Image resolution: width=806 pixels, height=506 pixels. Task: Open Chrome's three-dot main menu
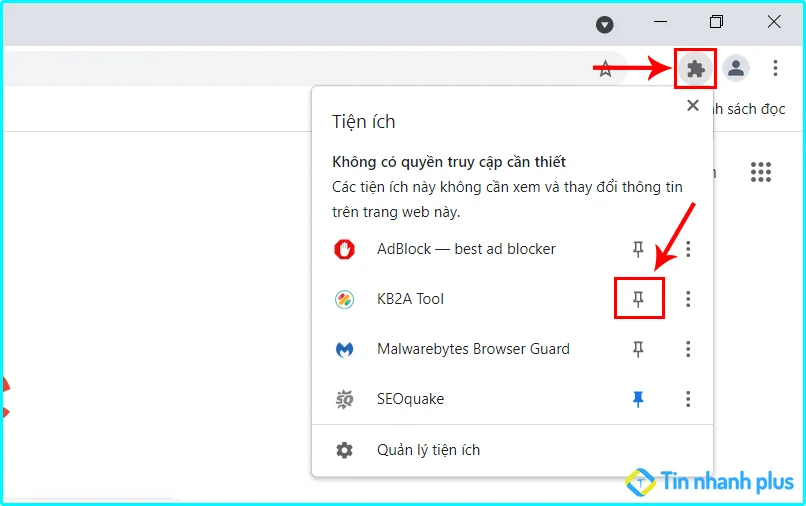pyautogui.click(x=775, y=68)
